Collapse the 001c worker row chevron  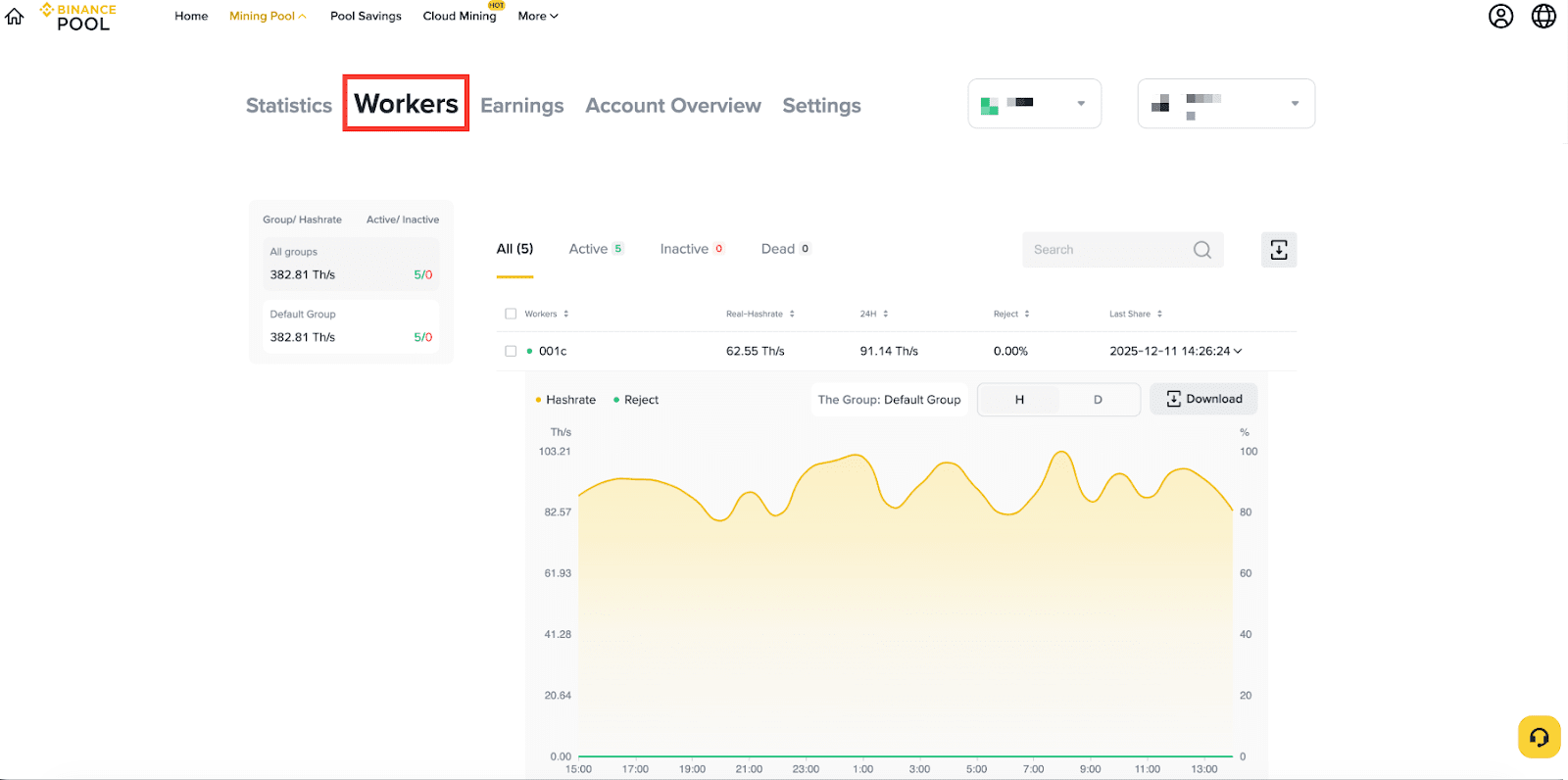[x=1238, y=351]
